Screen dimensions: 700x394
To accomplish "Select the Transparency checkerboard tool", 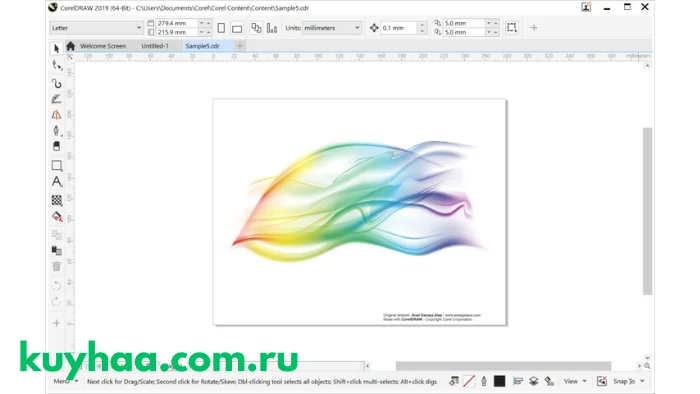I will pyautogui.click(x=56, y=200).
